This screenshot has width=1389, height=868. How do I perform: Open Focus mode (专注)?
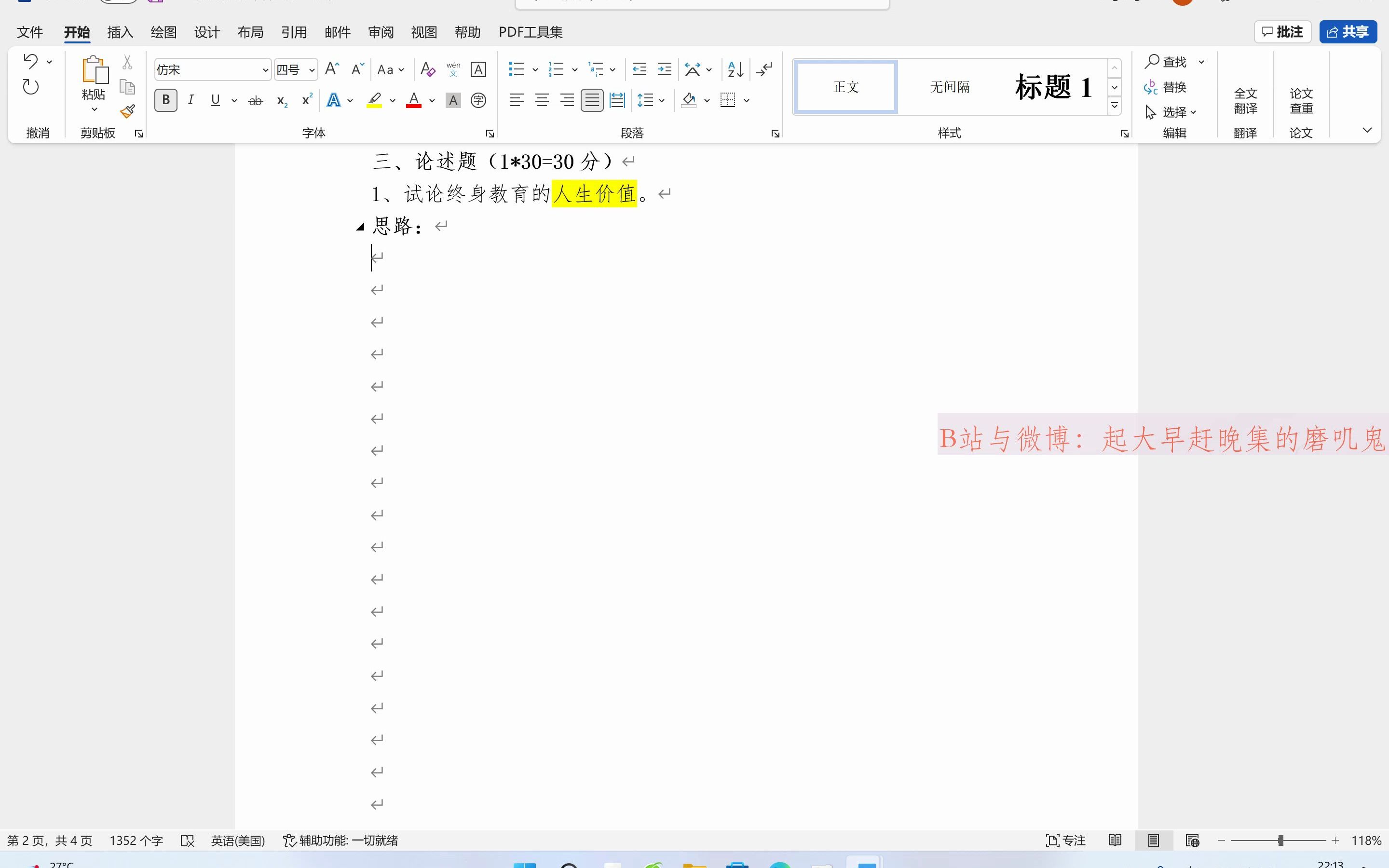point(1066,841)
